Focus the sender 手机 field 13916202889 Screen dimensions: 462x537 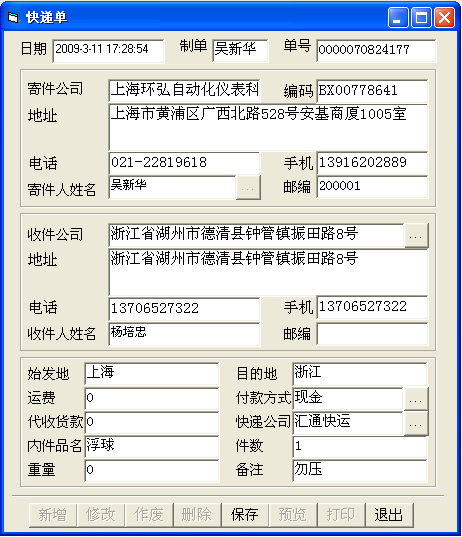pyautogui.click(x=372, y=163)
